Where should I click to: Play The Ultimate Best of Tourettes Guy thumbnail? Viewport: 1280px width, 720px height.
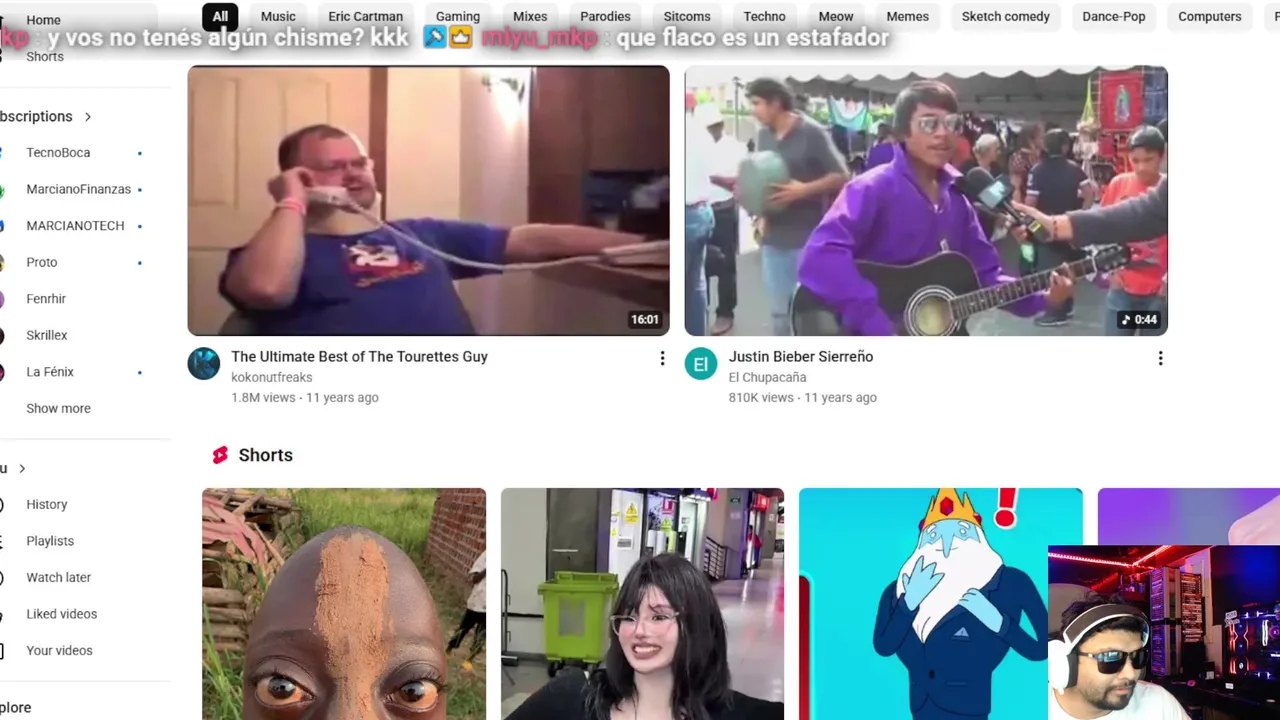tap(428, 200)
